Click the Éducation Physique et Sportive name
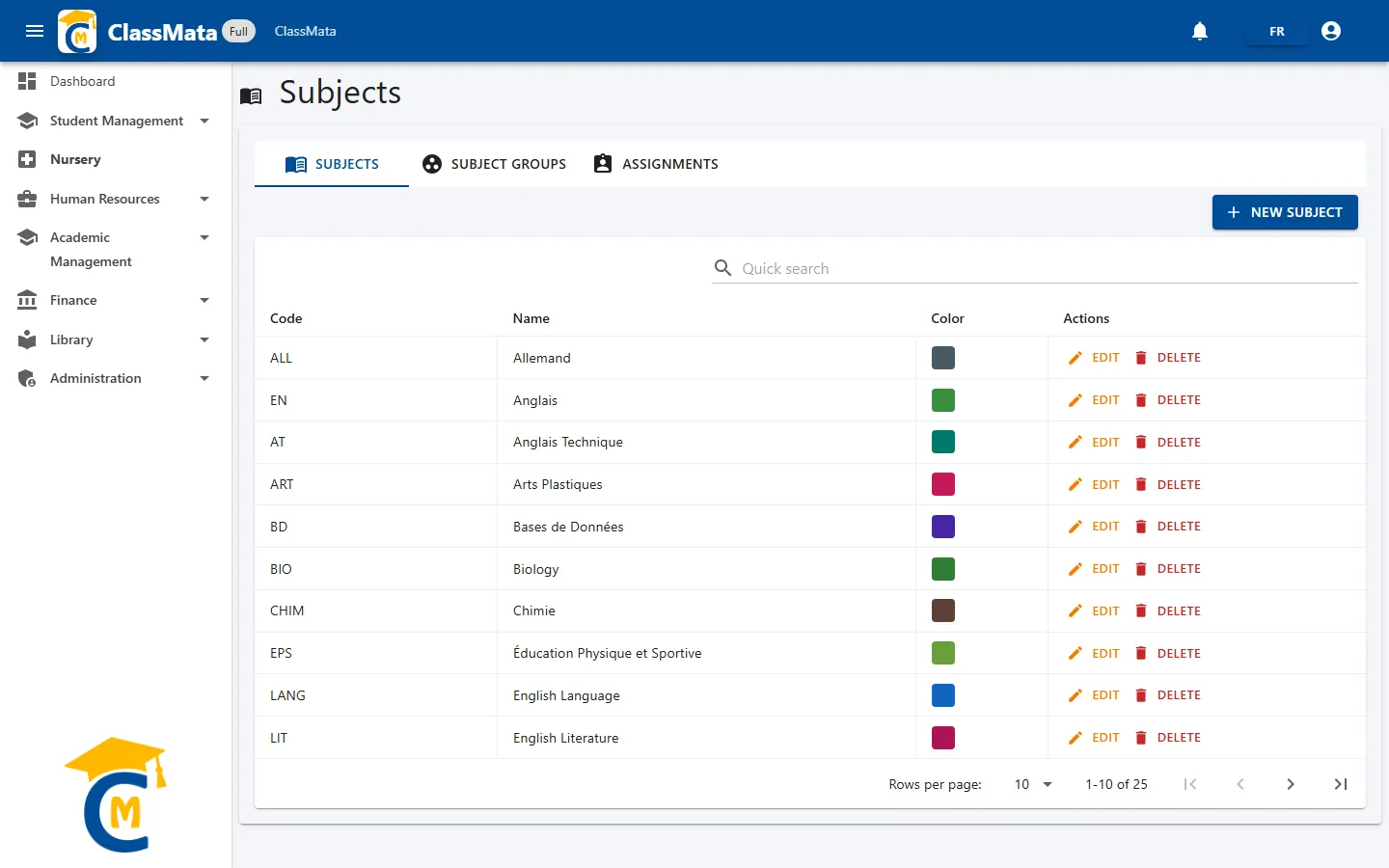This screenshot has height=868, width=1389. click(x=608, y=653)
